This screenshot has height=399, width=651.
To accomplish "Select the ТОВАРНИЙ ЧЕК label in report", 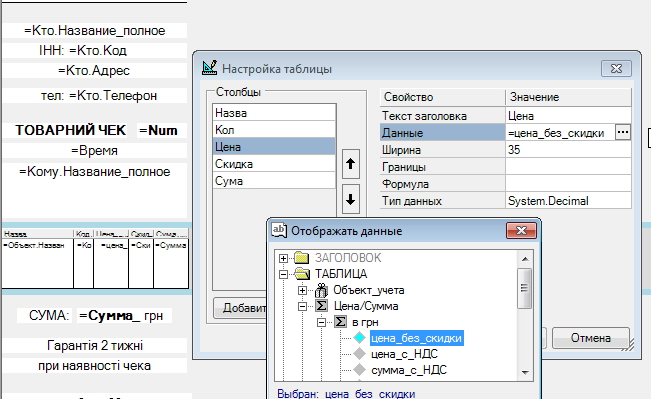I will coord(71,130).
